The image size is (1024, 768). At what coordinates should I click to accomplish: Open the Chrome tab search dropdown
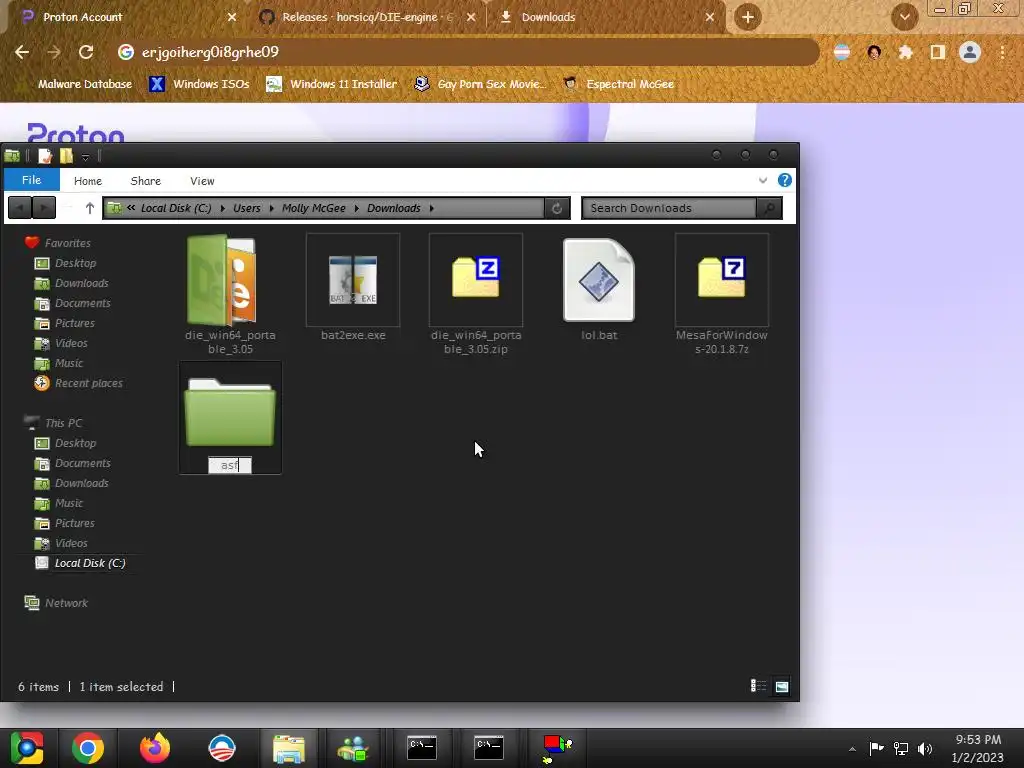coord(904,17)
